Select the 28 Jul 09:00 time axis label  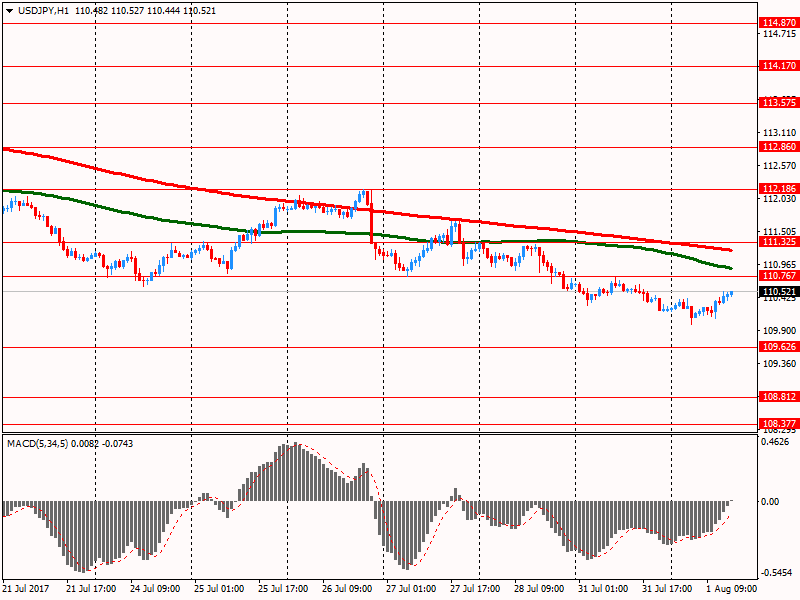539,589
